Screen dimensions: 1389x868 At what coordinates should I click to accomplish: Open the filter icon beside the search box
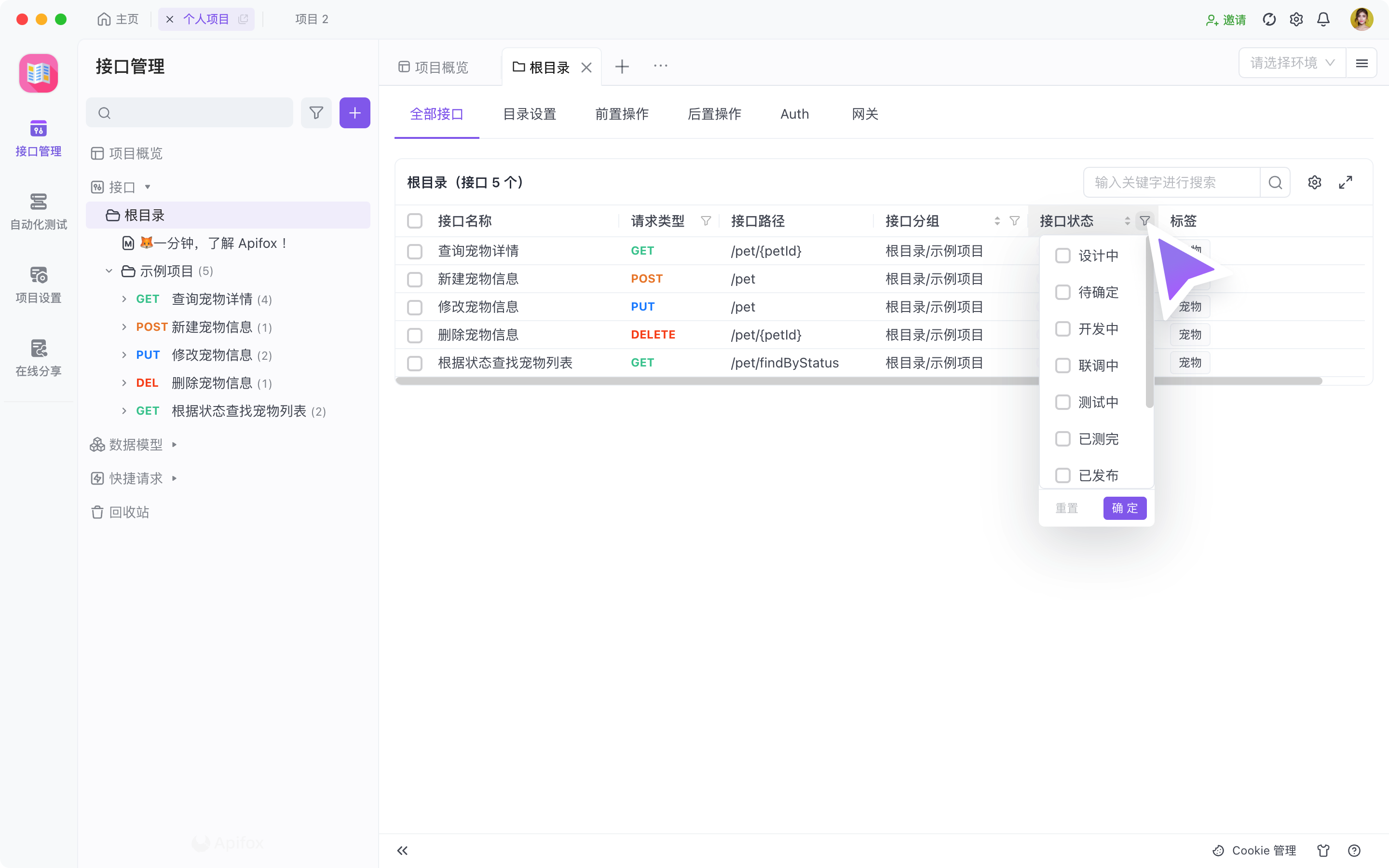316,112
